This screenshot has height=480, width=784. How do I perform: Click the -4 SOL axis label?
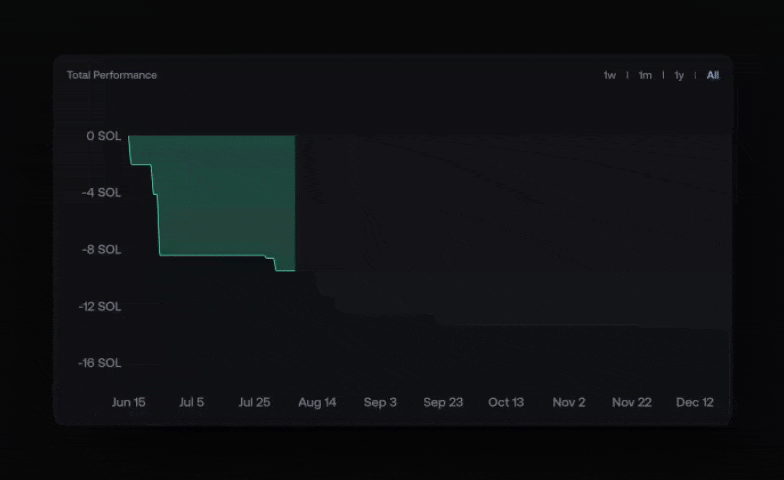coord(101,193)
